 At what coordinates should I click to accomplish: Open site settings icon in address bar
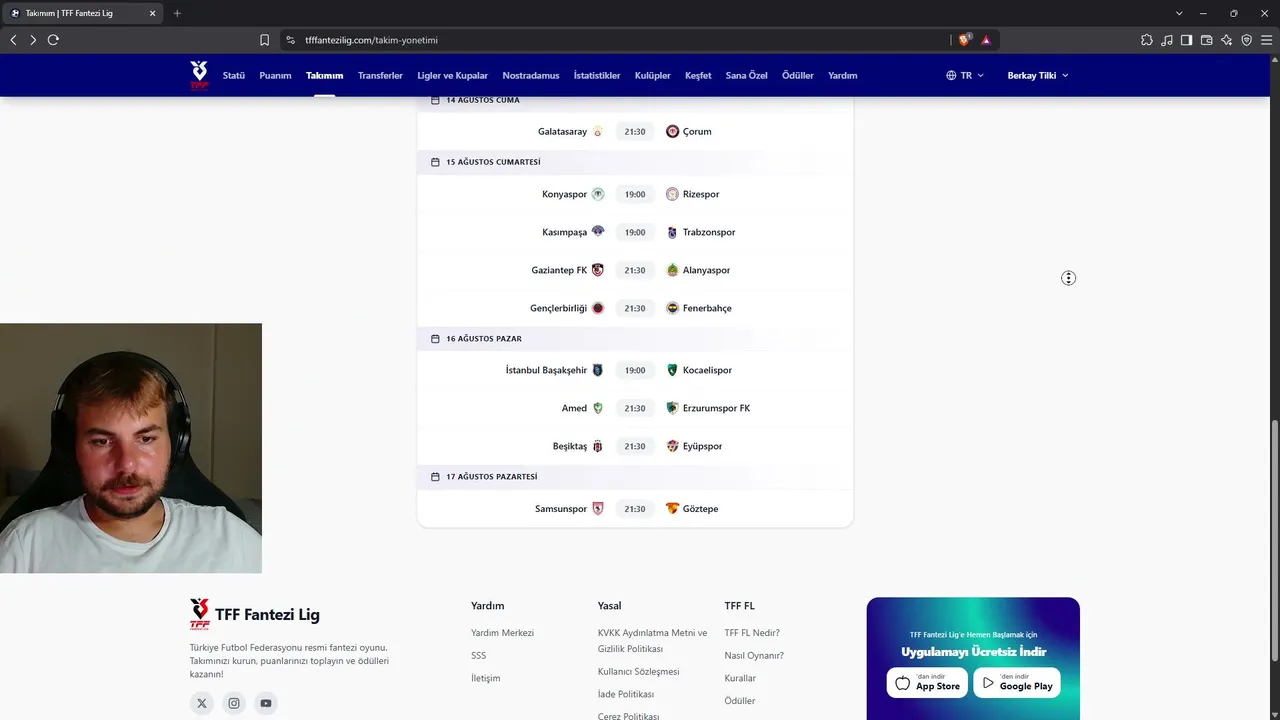(x=290, y=40)
